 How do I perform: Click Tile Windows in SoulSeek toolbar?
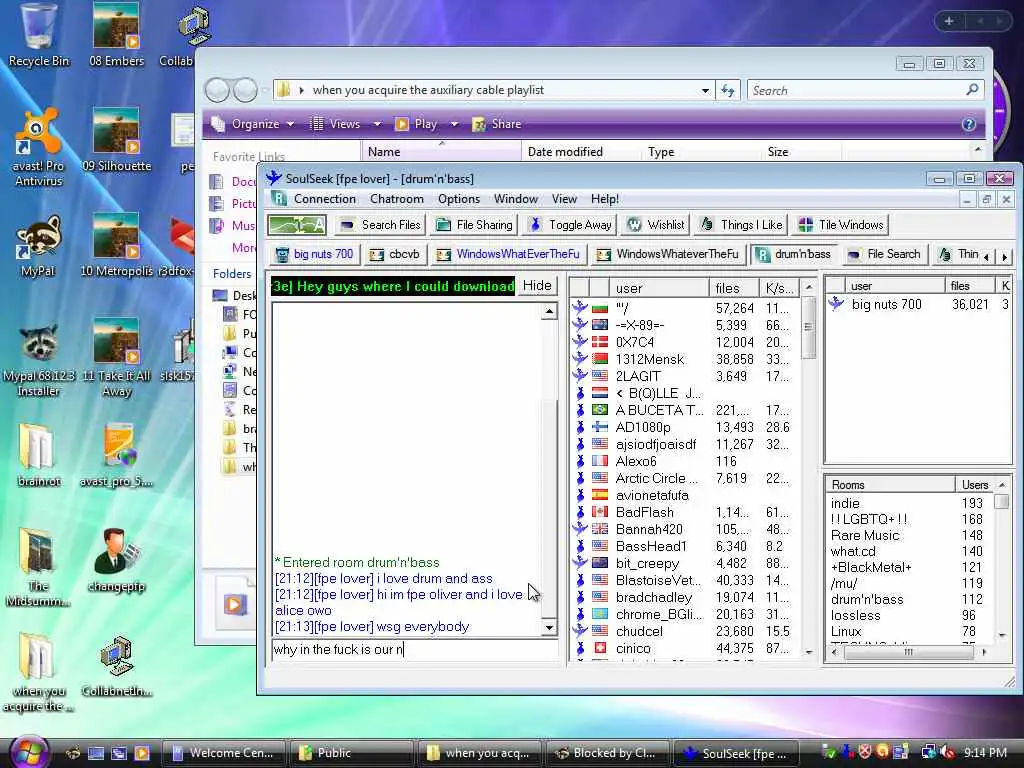(841, 225)
